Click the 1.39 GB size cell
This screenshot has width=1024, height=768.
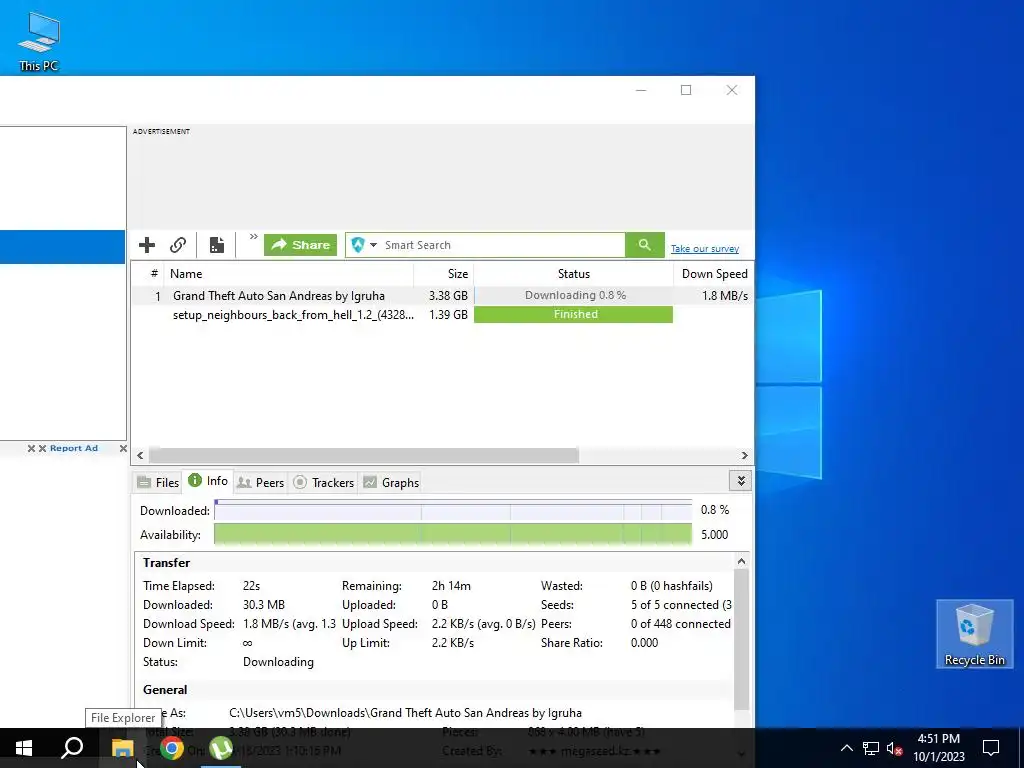tap(448, 315)
